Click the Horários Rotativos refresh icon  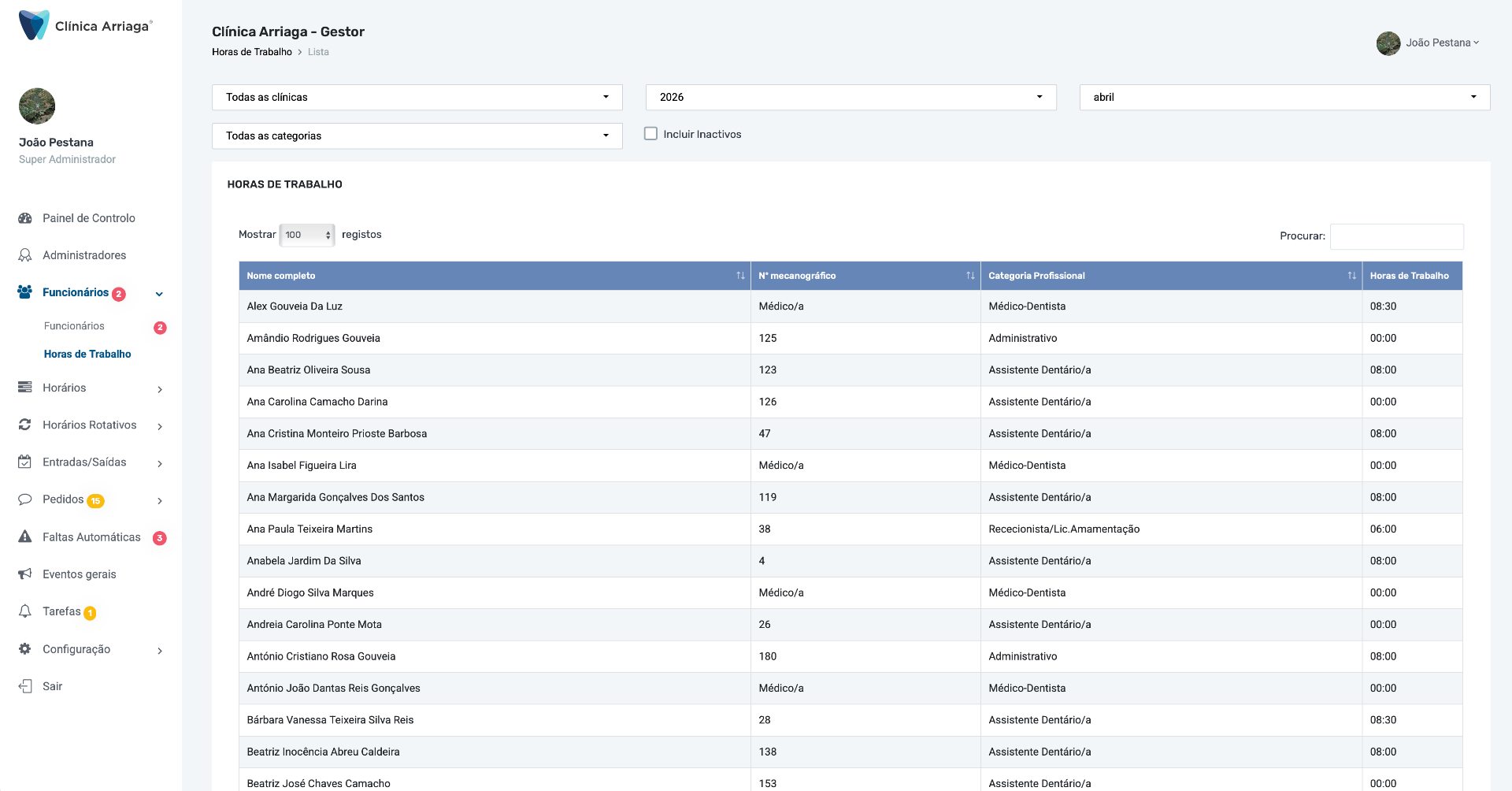point(25,425)
